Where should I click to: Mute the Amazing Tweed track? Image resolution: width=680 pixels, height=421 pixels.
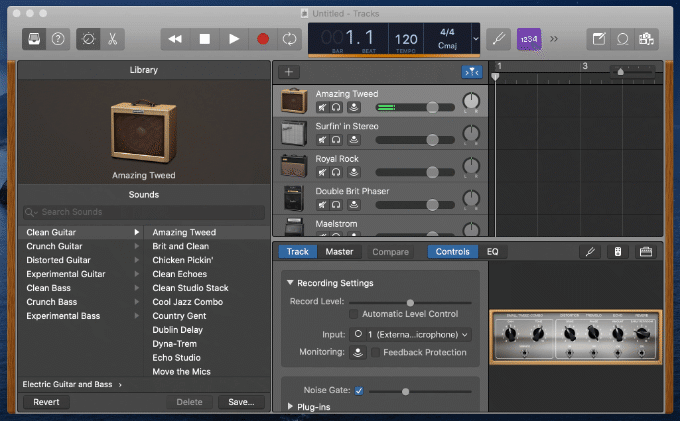(x=322, y=107)
